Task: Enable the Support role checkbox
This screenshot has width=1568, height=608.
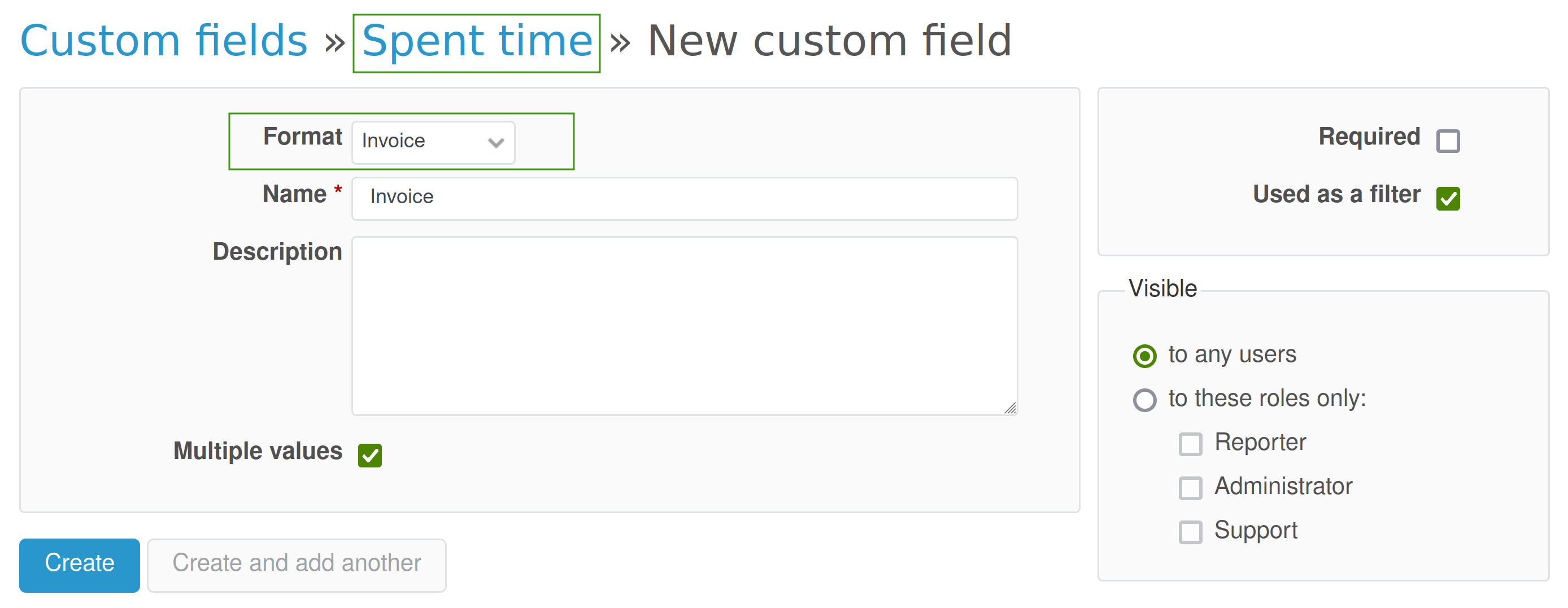Action: tap(1190, 531)
